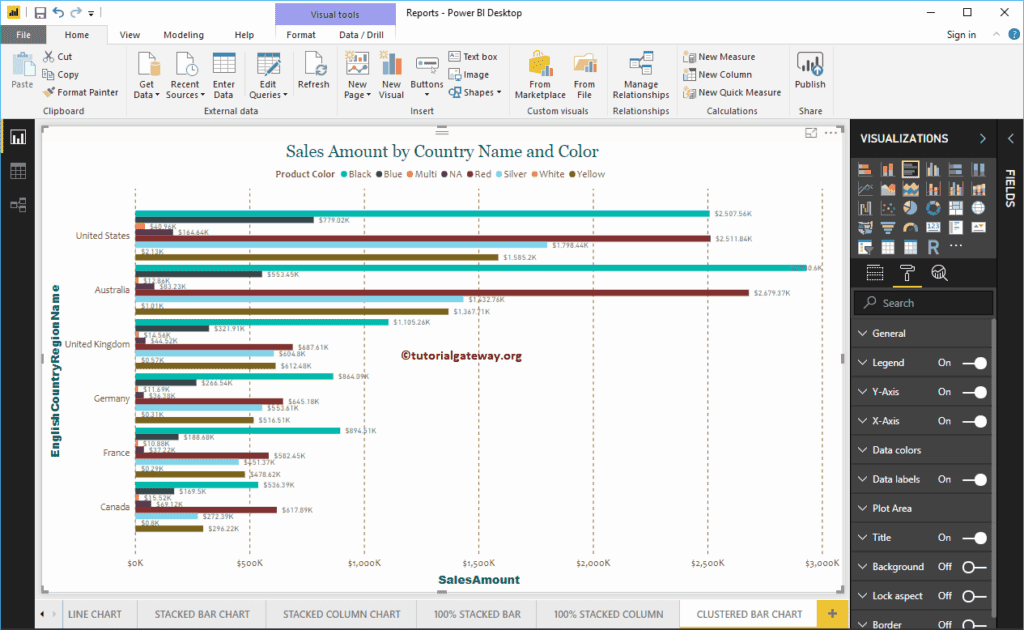Image resolution: width=1024 pixels, height=630 pixels.
Task: Switch to the Modeling ribbon tab
Action: (x=183, y=33)
